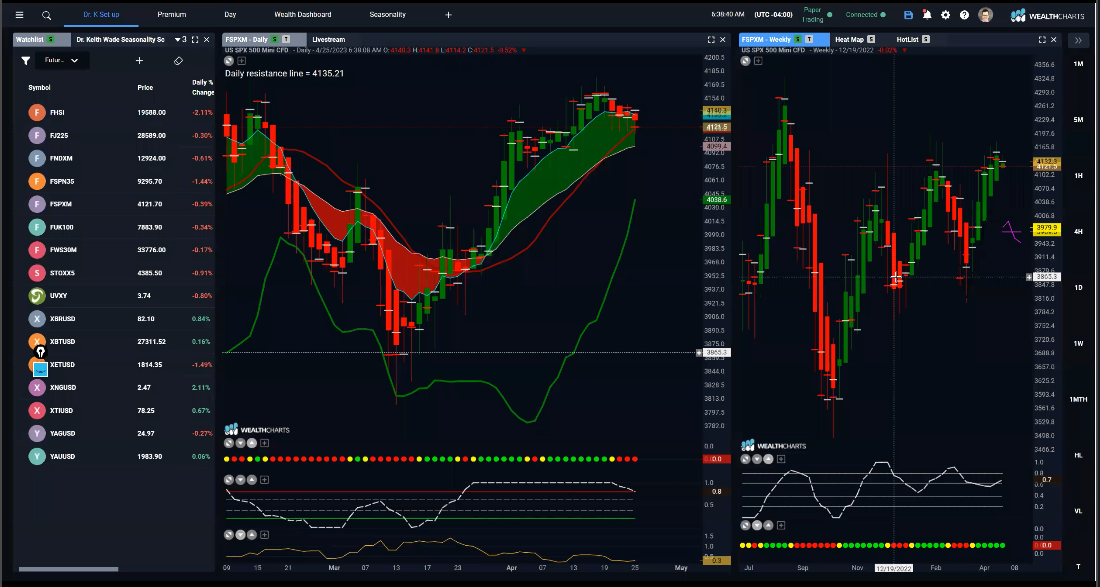
Task: Open the help question mark
Action: coord(965,15)
